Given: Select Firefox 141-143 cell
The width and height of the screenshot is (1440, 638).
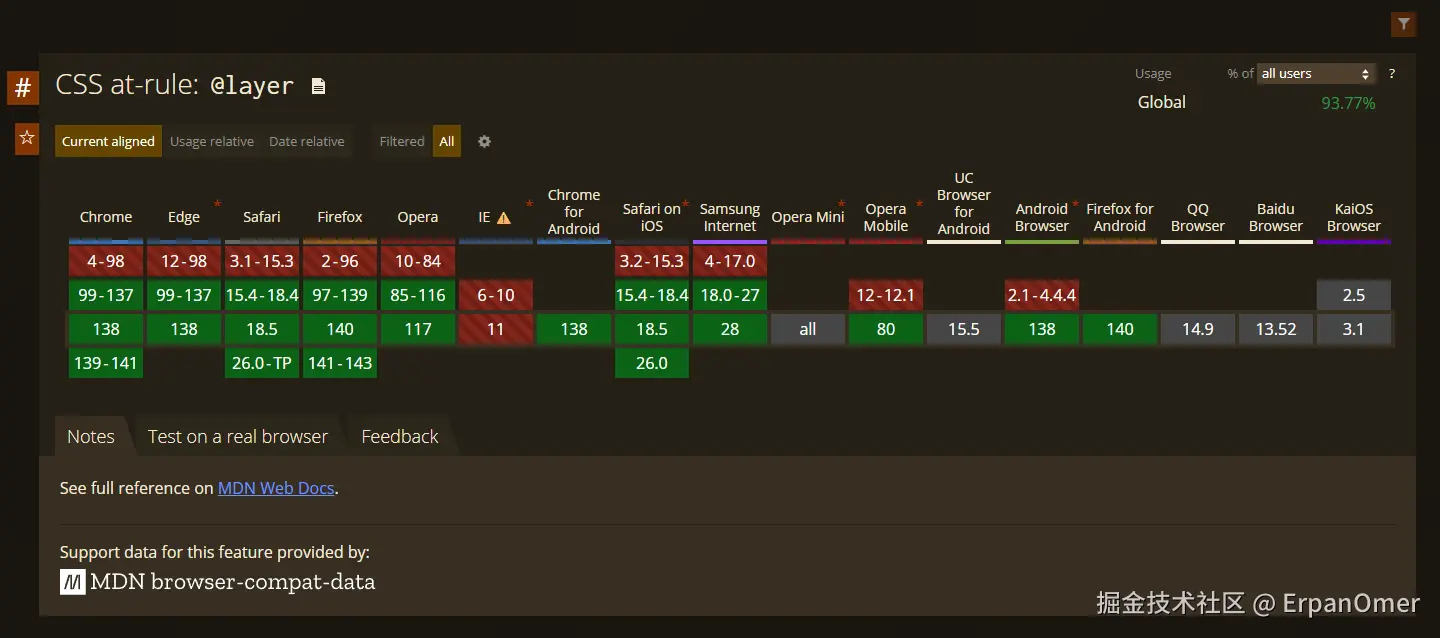Looking at the screenshot, I should point(340,363).
